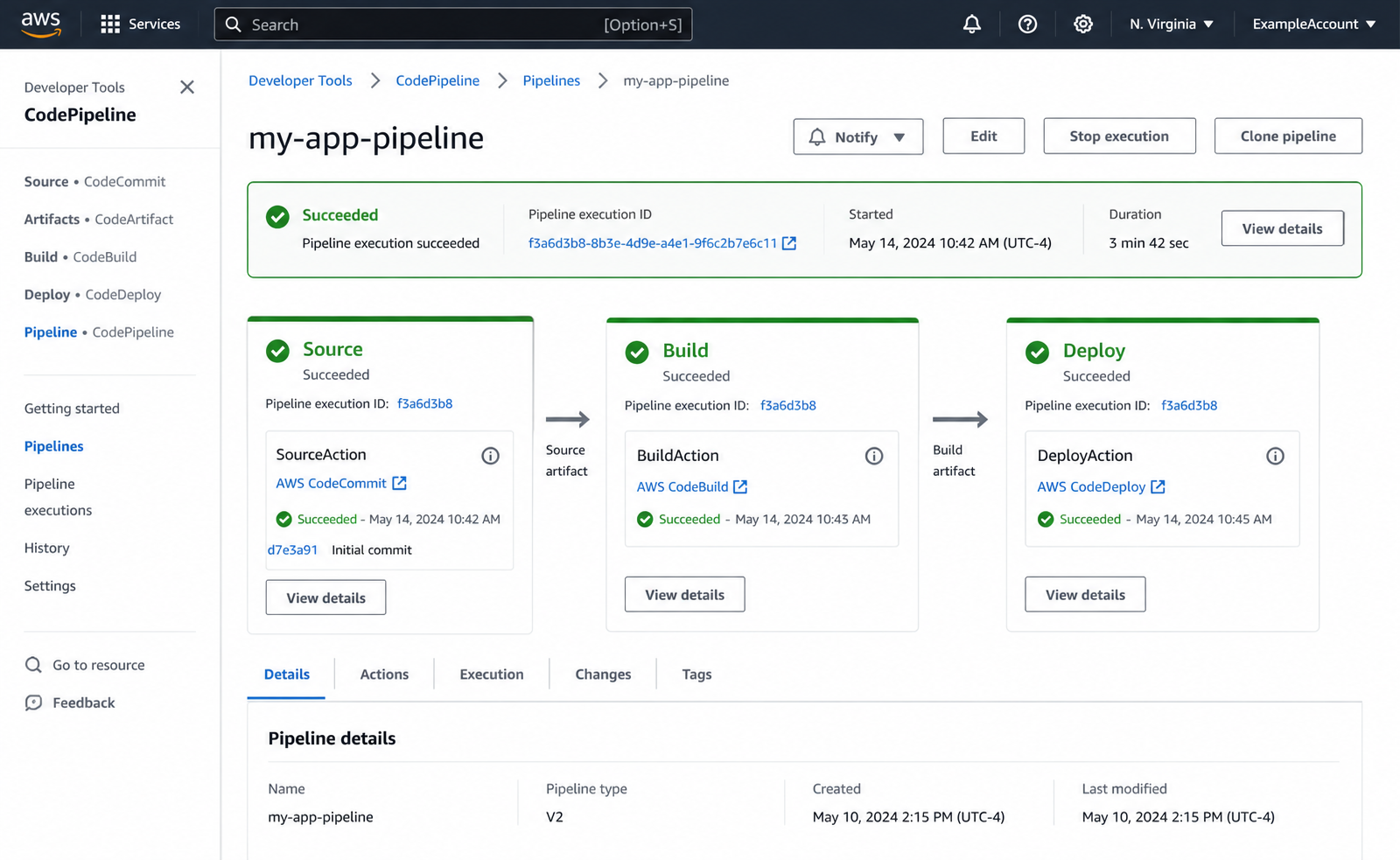Open Getting started in sidebar
Image resolution: width=1400 pixels, height=860 pixels.
[72, 409]
